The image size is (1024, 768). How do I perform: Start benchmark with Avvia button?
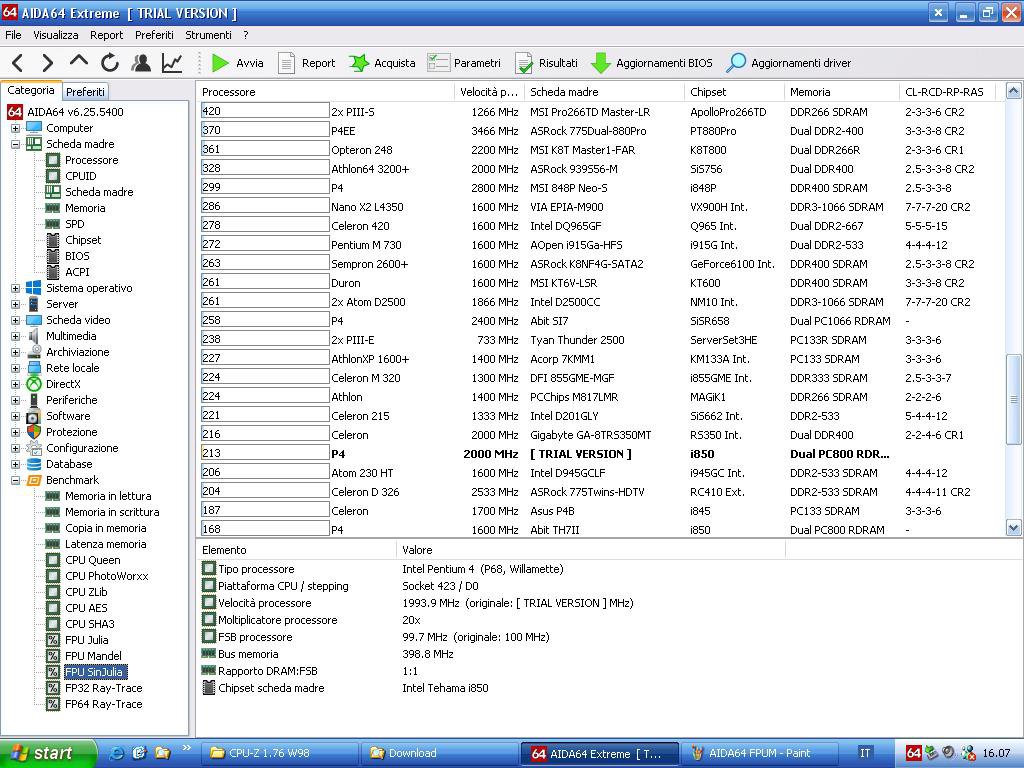[x=237, y=63]
